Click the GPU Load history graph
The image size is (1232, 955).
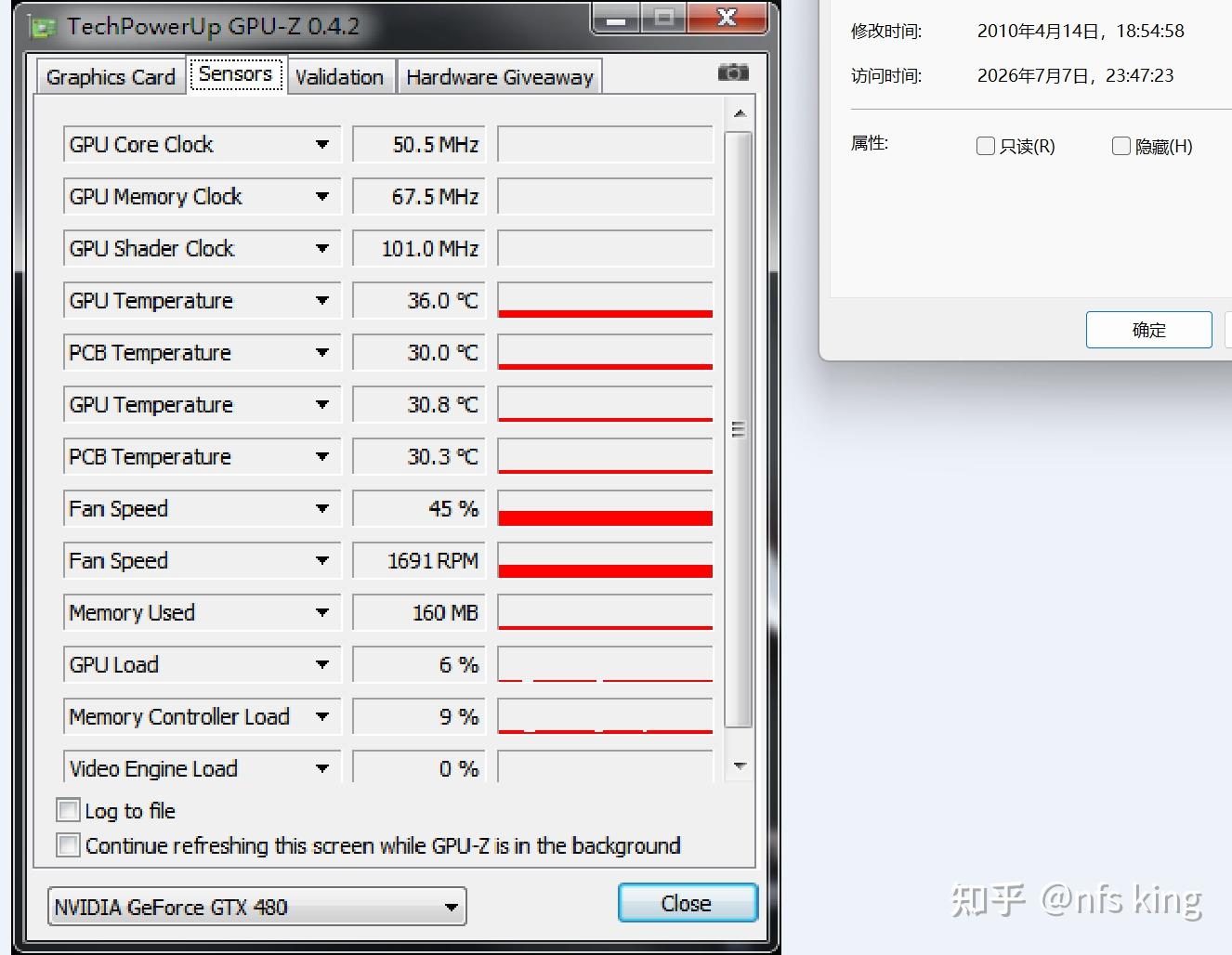(x=606, y=664)
